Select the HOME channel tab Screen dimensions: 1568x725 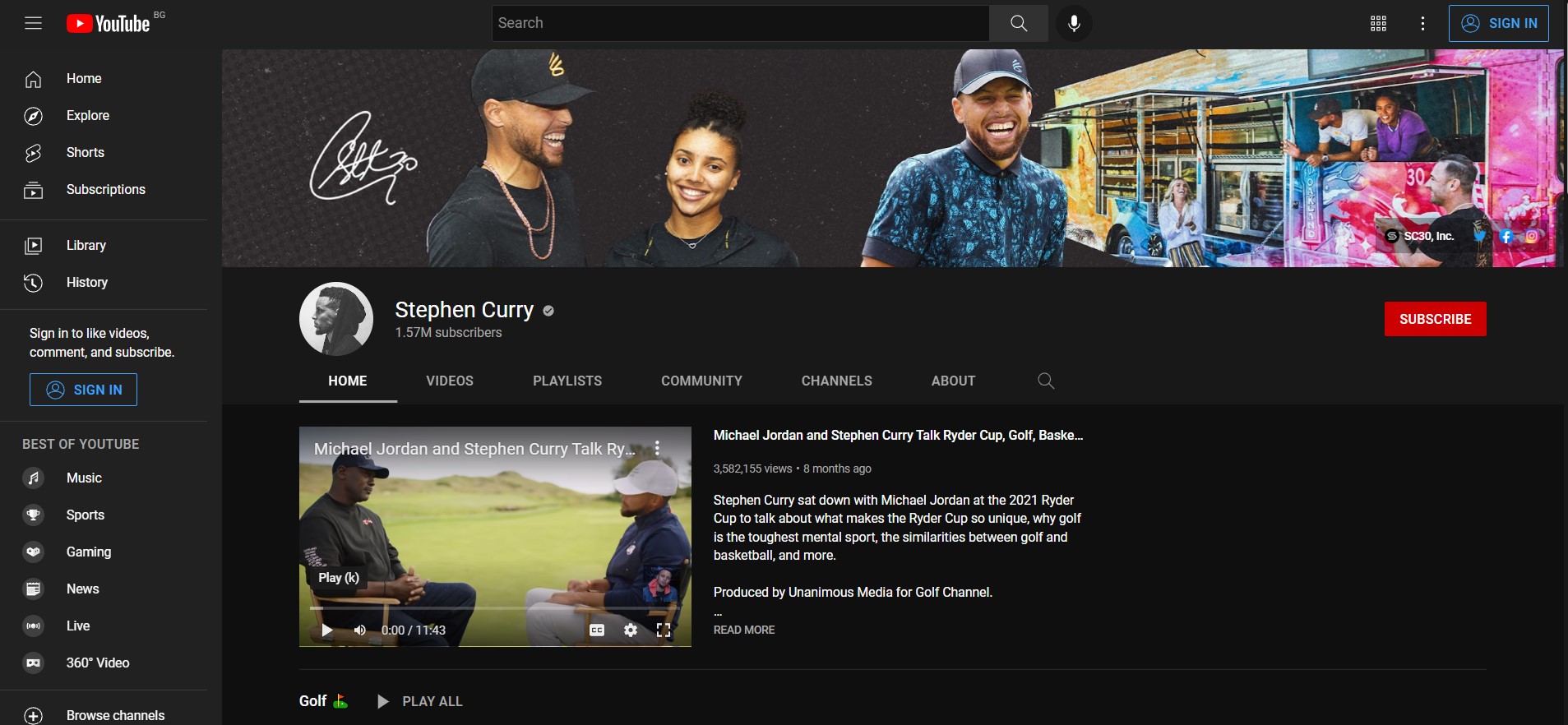point(348,381)
